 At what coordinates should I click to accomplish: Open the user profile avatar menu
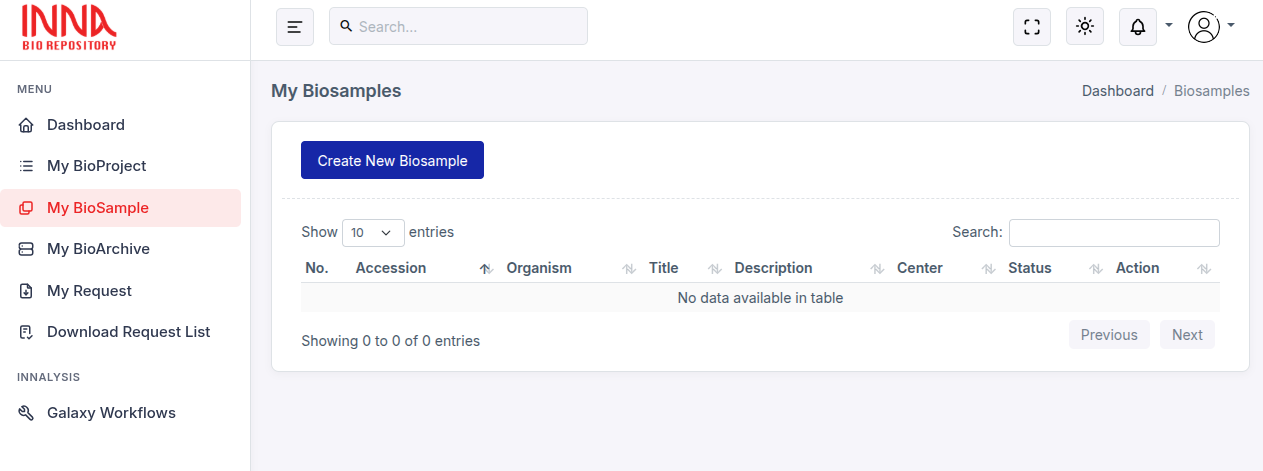point(1204,27)
